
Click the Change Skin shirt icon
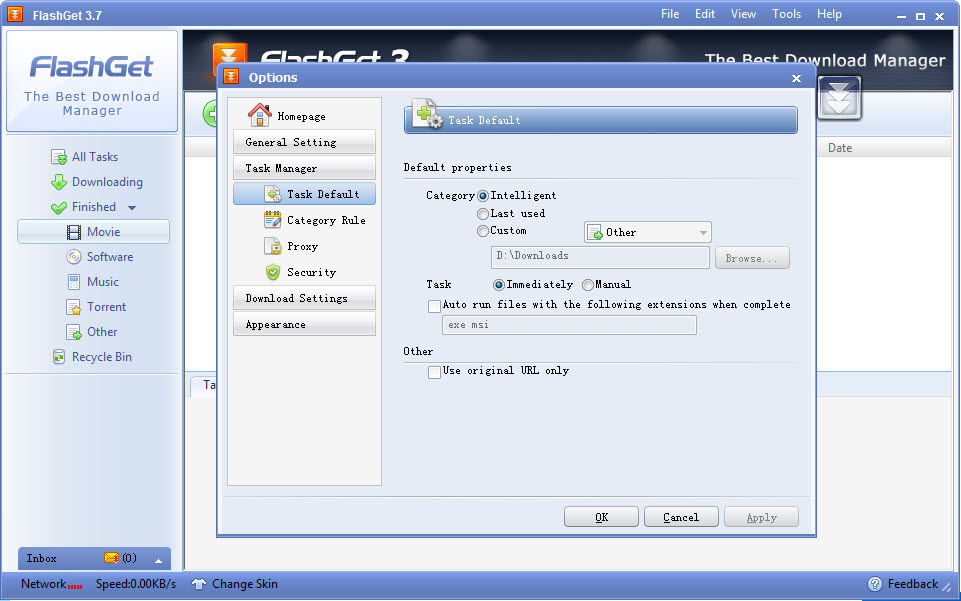point(199,584)
